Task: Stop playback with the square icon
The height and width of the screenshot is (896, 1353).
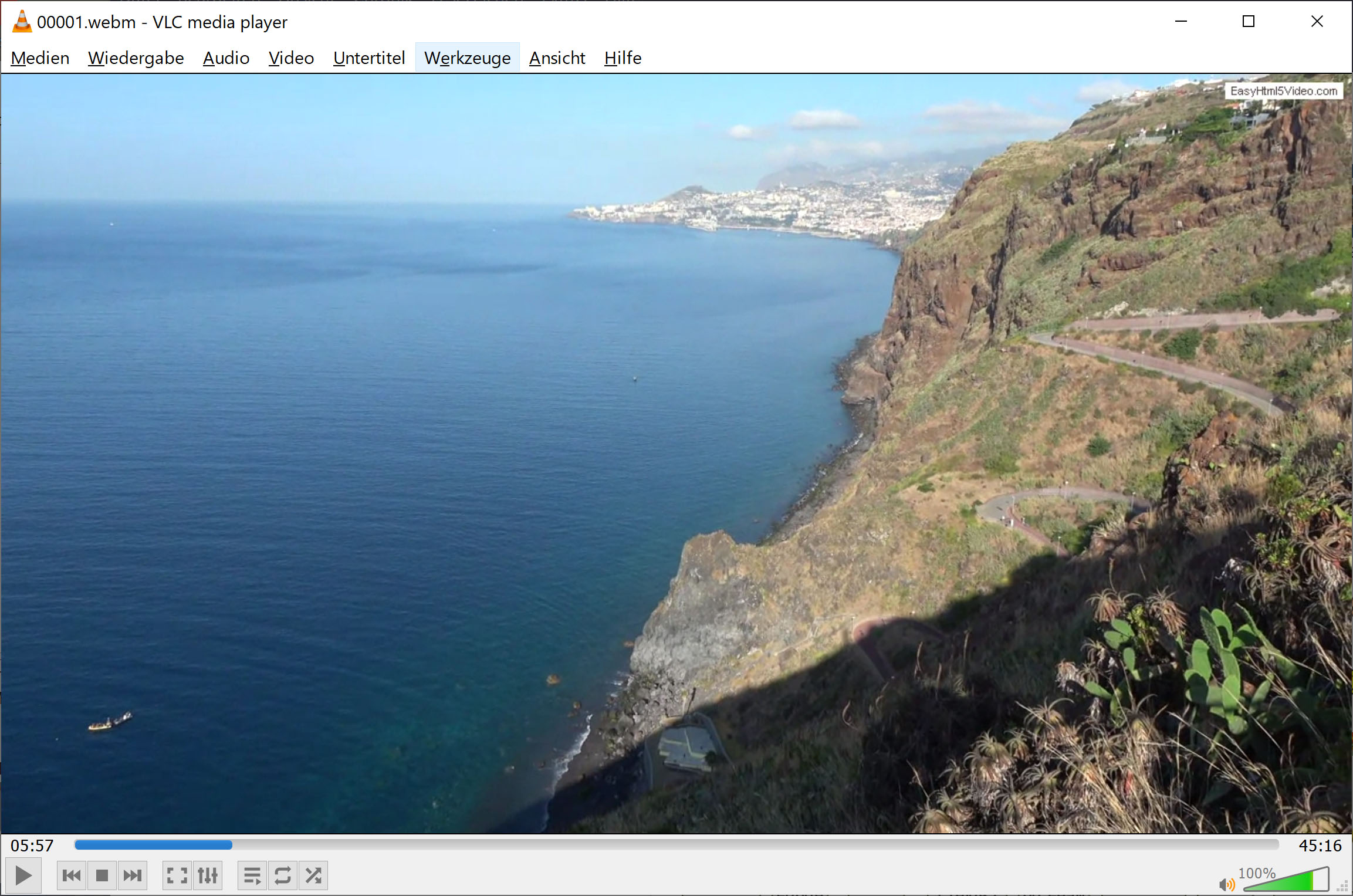Action: click(x=102, y=876)
